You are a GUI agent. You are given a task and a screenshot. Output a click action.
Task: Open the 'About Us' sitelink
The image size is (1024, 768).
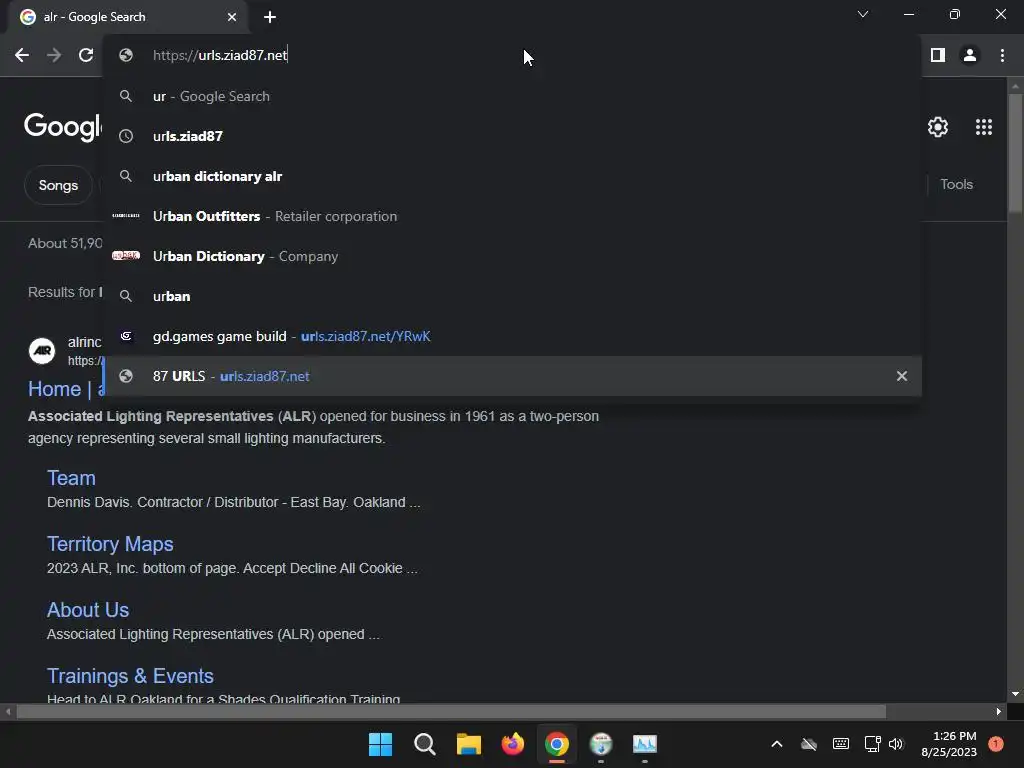click(x=88, y=610)
